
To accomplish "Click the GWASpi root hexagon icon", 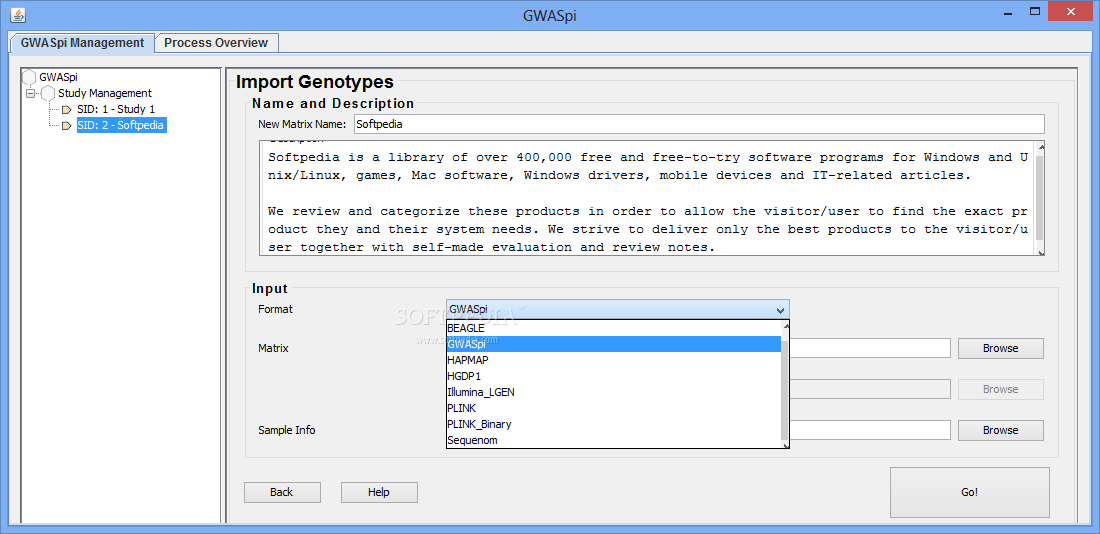I will (29, 77).
